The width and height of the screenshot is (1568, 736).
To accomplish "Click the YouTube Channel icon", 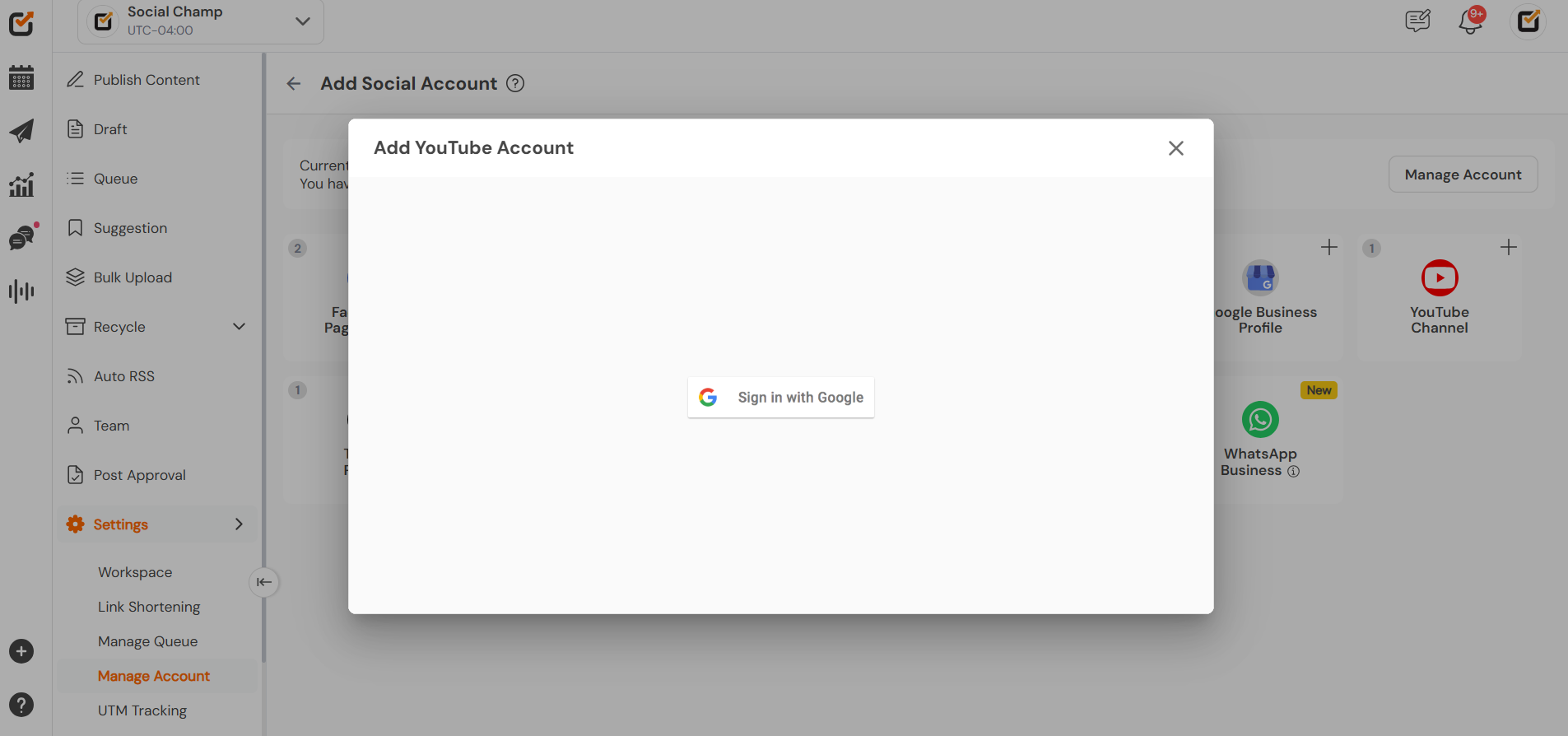I will (x=1440, y=278).
